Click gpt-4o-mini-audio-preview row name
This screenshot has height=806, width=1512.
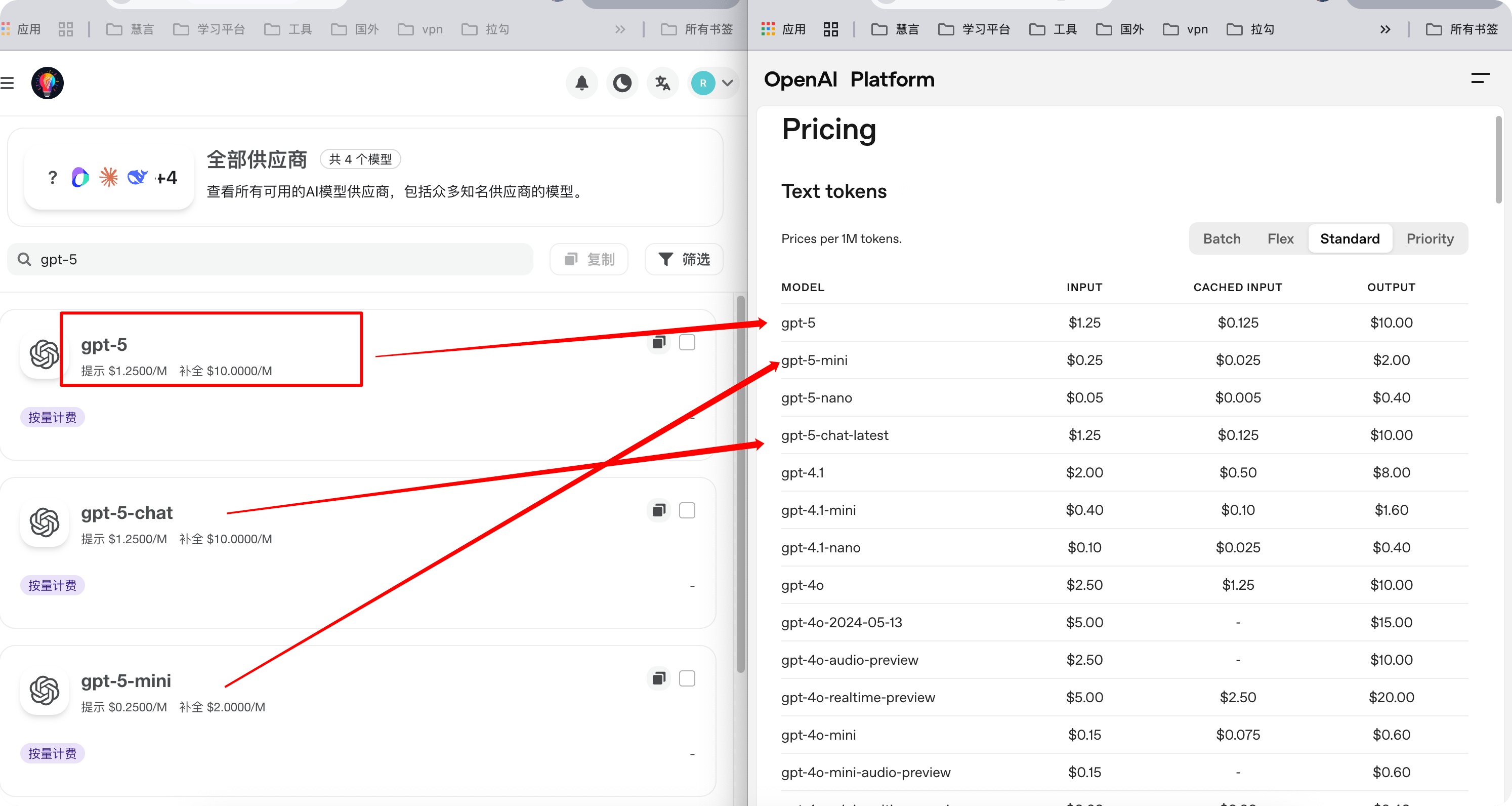click(866, 773)
